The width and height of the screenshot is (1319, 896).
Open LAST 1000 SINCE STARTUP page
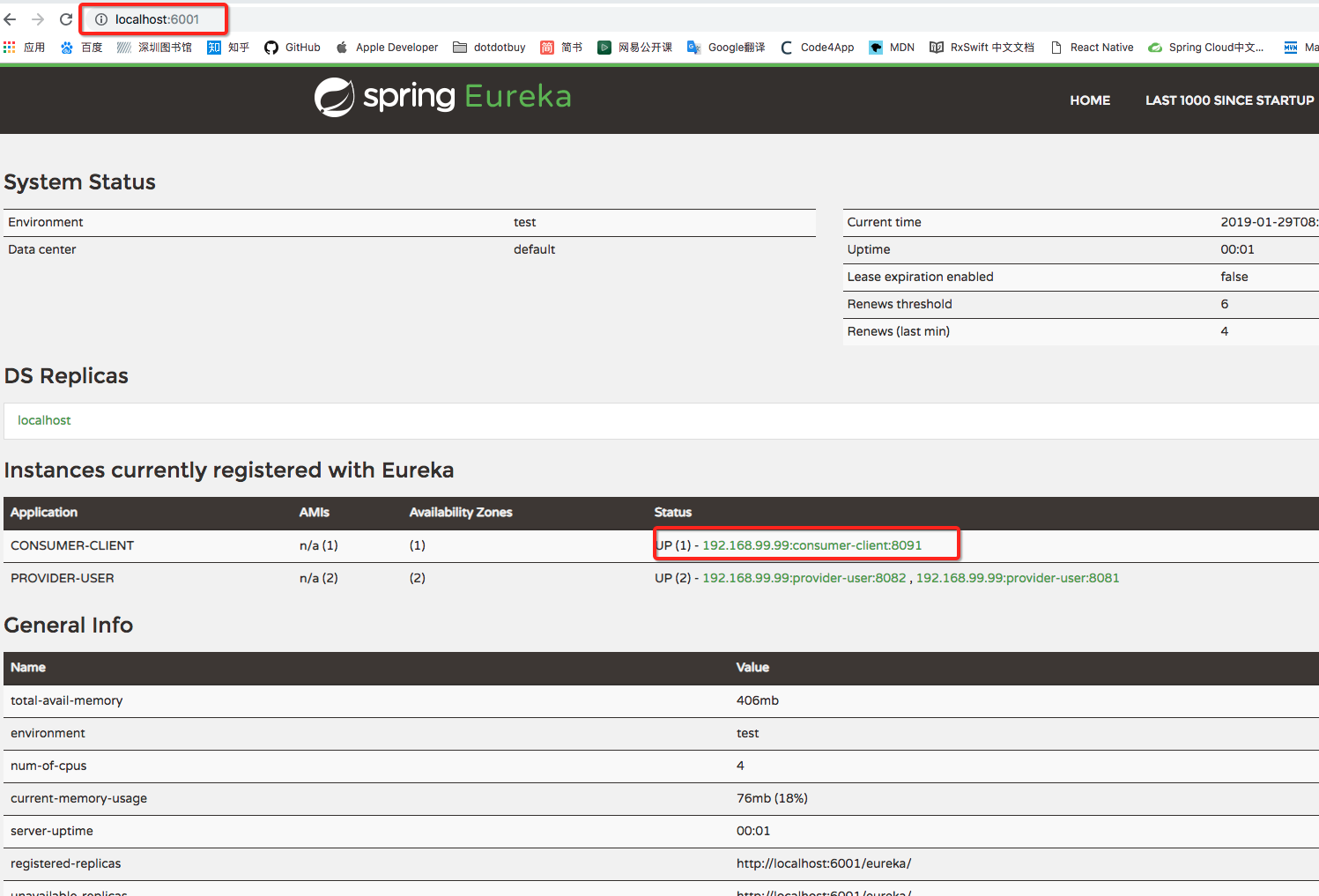pos(1229,100)
